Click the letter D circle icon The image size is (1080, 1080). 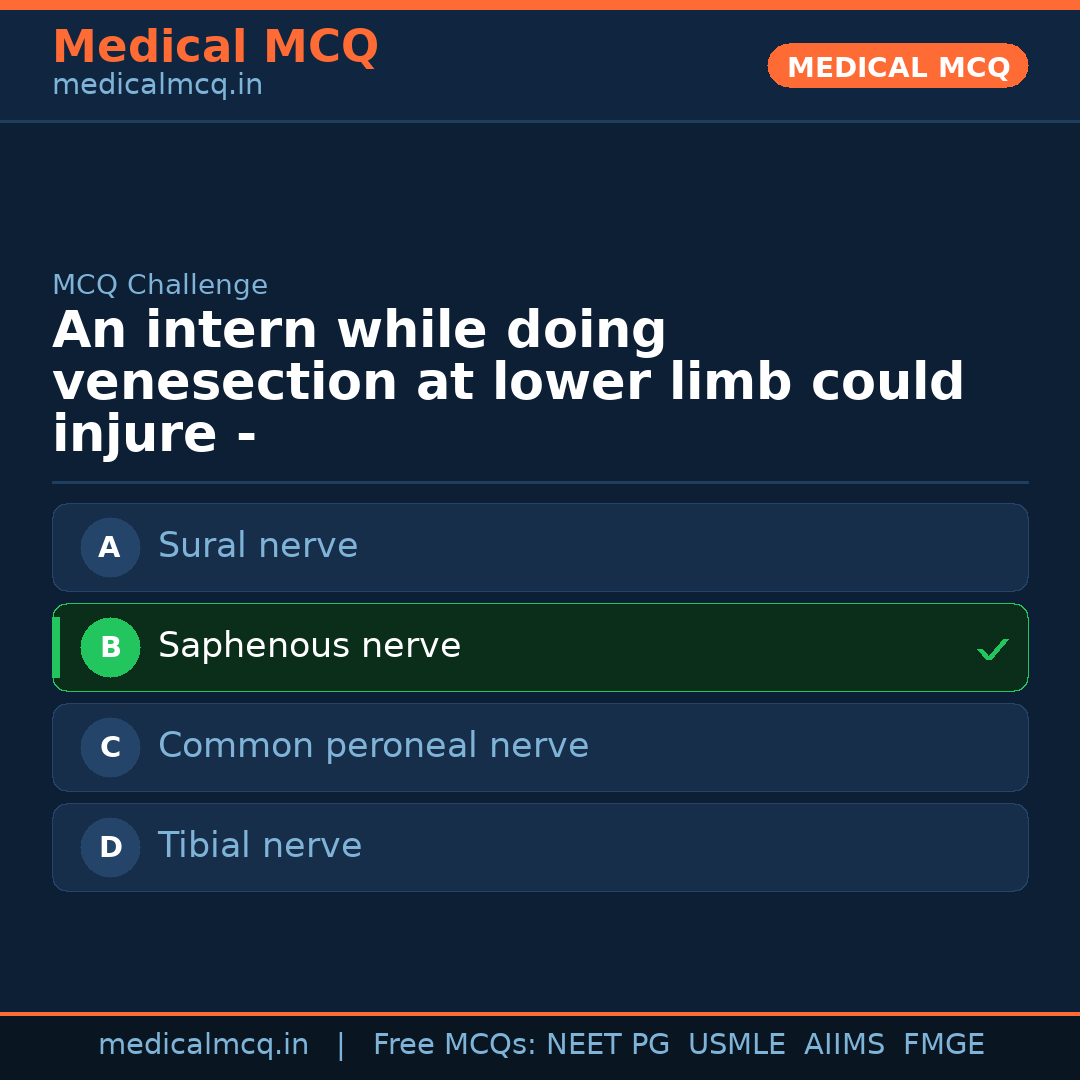tap(110, 847)
